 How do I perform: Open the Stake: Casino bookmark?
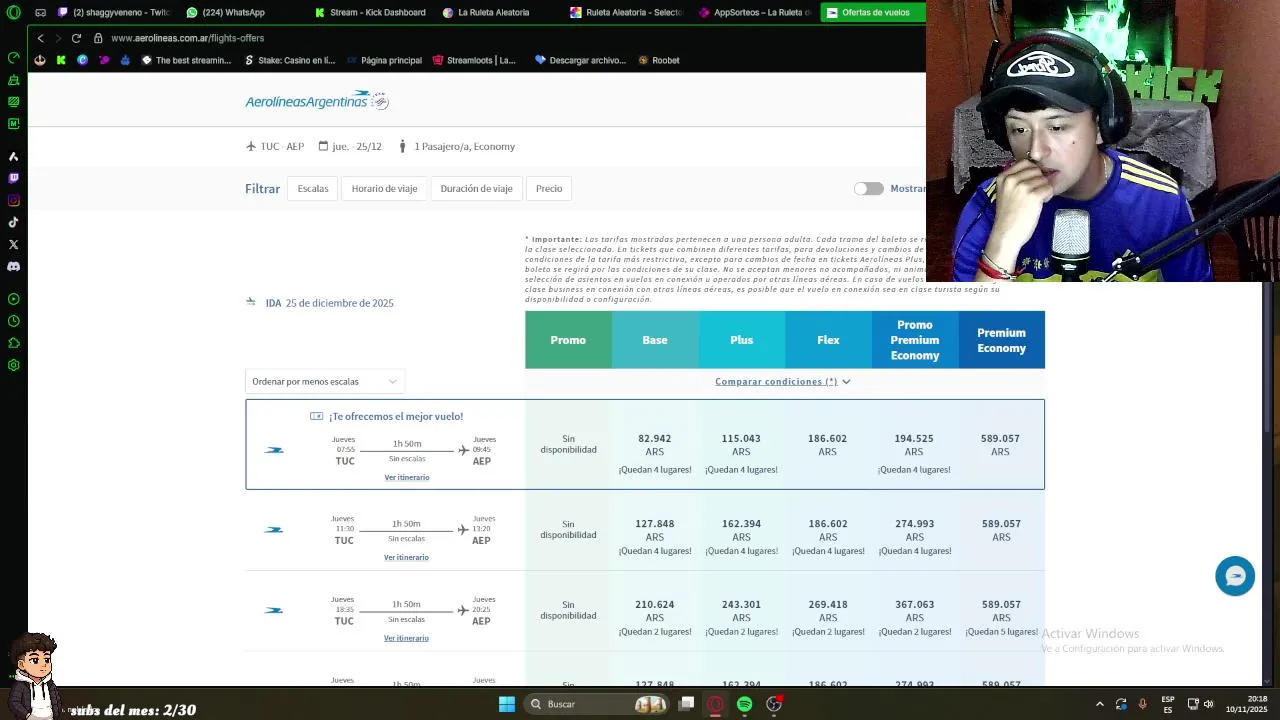coord(290,60)
